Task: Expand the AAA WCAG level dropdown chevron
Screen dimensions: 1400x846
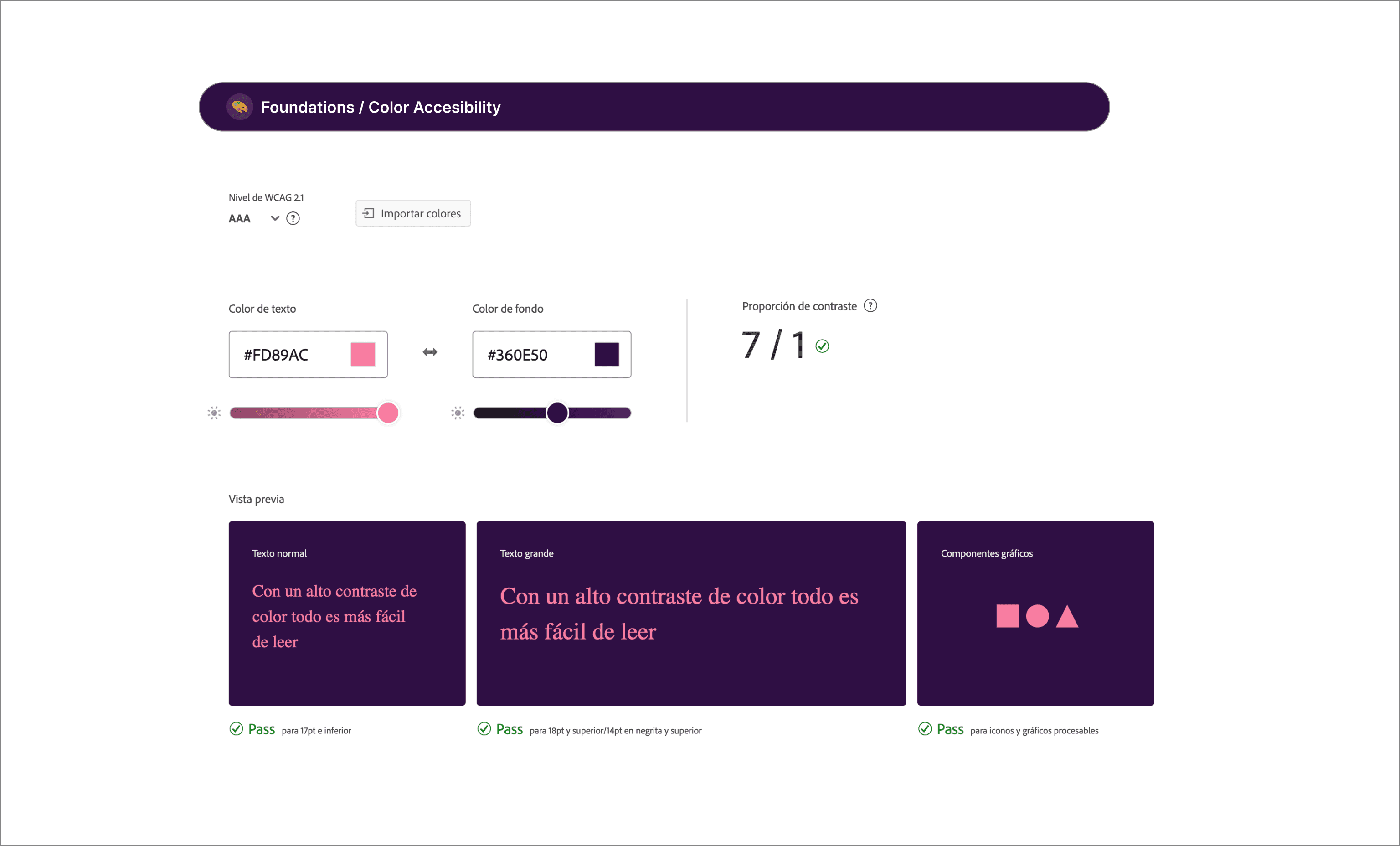Action: pyautogui.click(x=275, y=218)
